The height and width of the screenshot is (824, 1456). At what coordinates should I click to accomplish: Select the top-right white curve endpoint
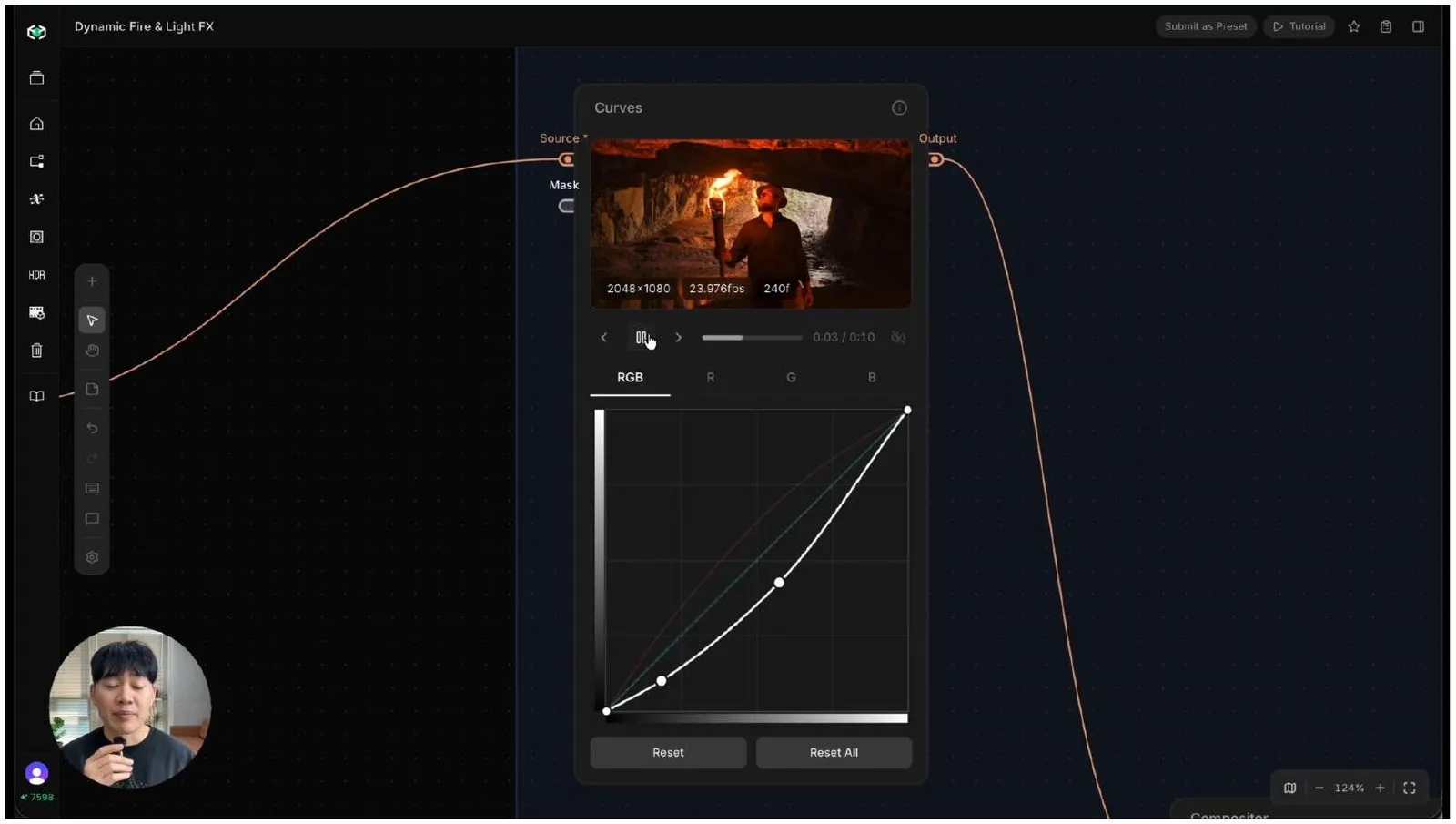pos(907,411)
